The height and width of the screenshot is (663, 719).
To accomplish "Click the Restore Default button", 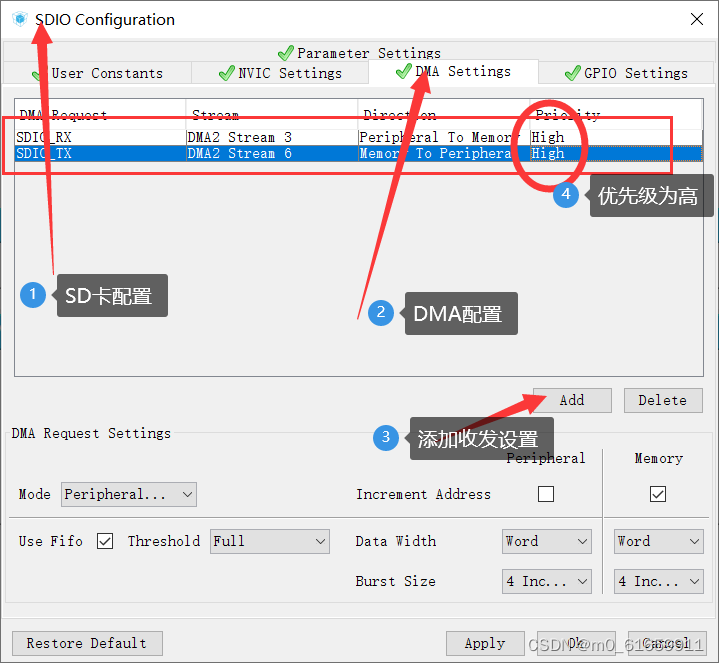I will click(87, 643).
